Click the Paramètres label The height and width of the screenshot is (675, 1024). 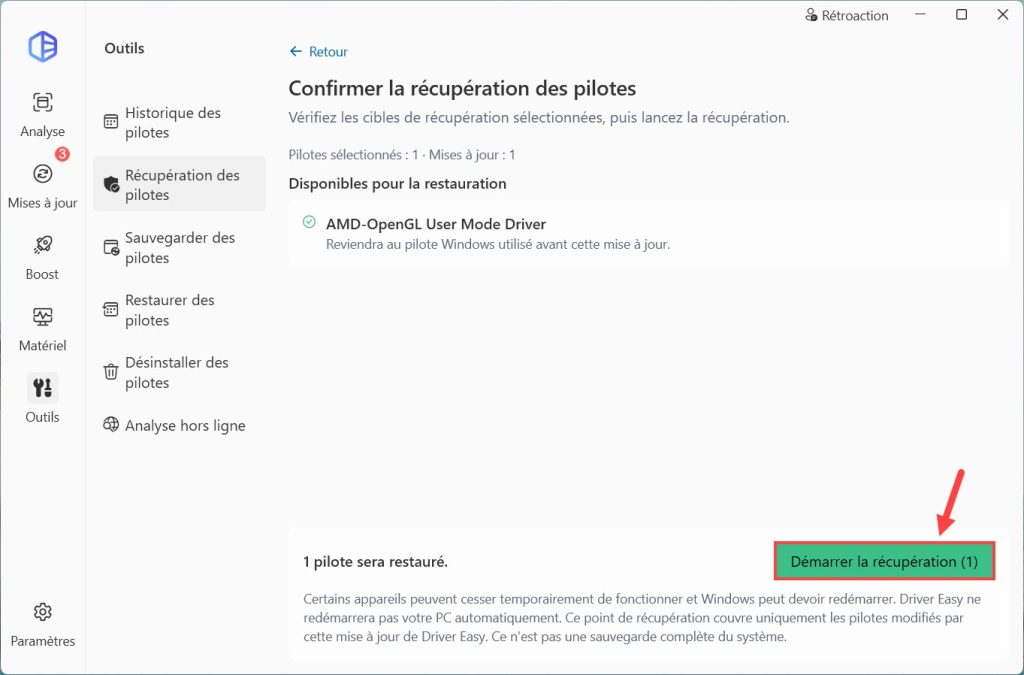tap(42, 641)
